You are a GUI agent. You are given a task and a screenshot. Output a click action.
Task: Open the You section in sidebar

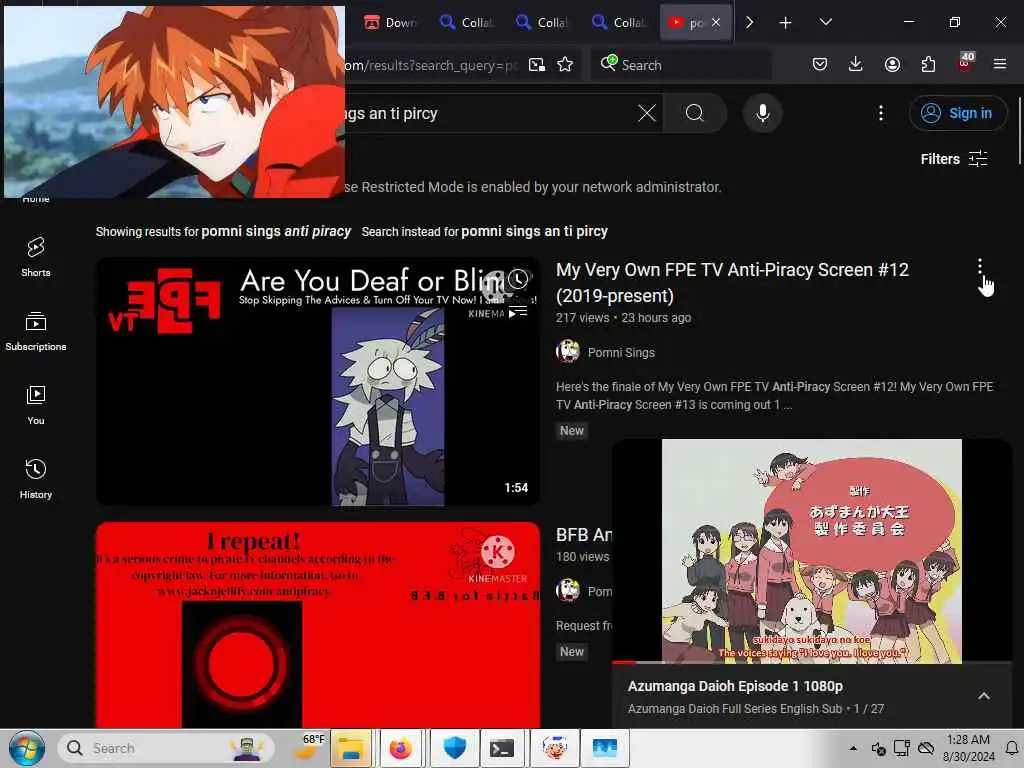[35, 406]
